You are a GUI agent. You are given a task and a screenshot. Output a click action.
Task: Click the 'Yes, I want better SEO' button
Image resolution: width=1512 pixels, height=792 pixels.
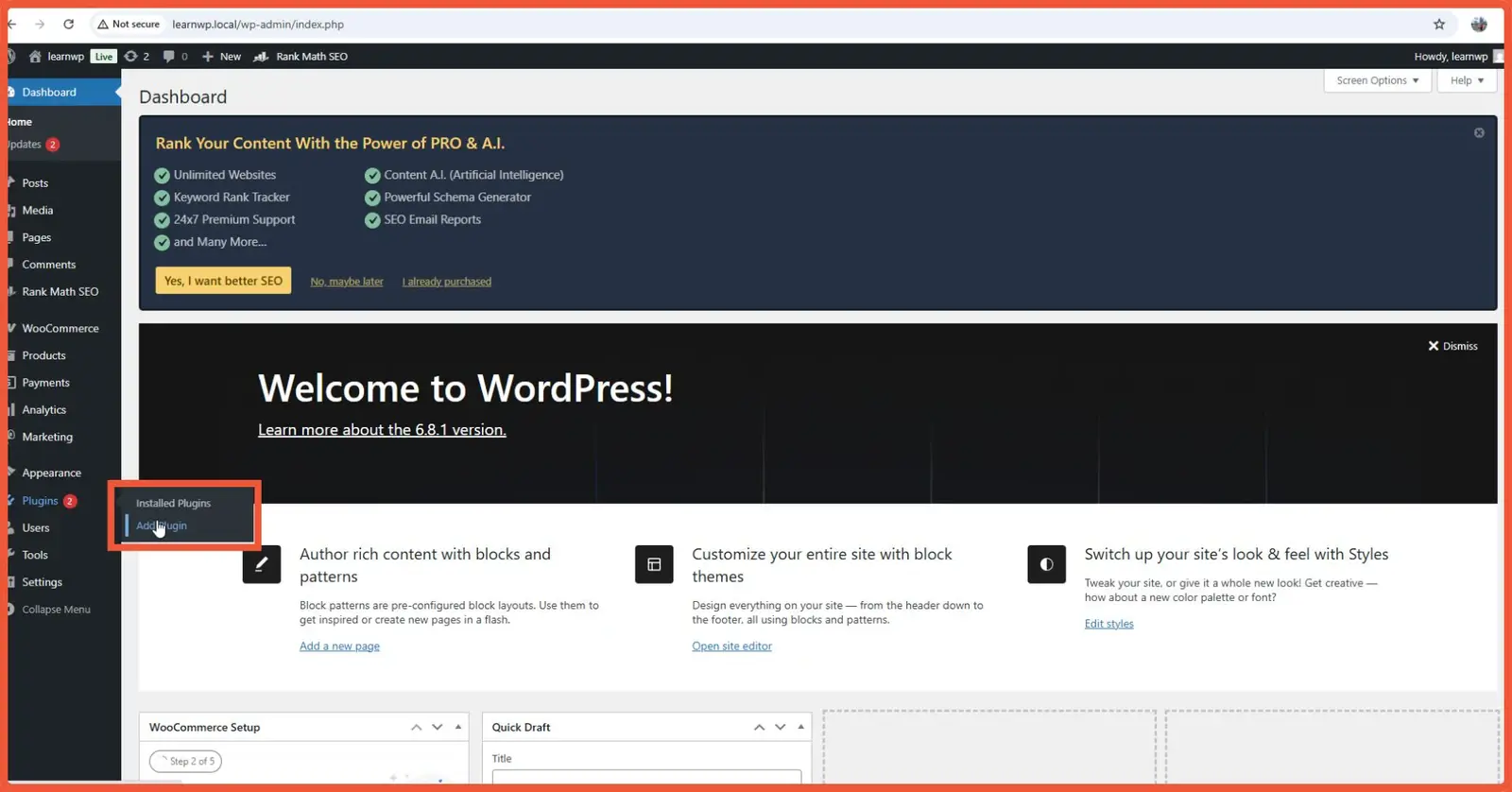(223, 281)
